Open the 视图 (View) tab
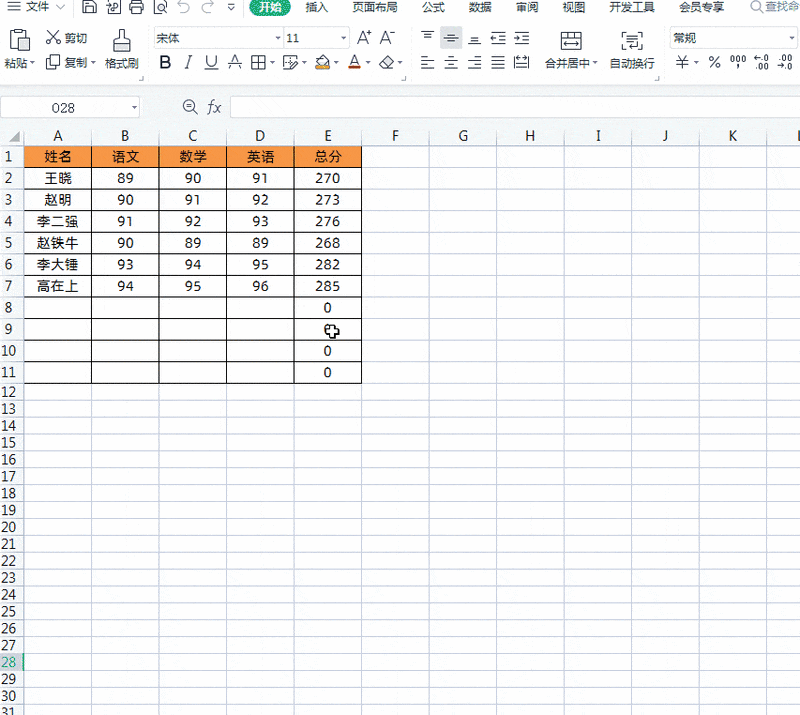 pyautogui.click(x=574, y=7)
